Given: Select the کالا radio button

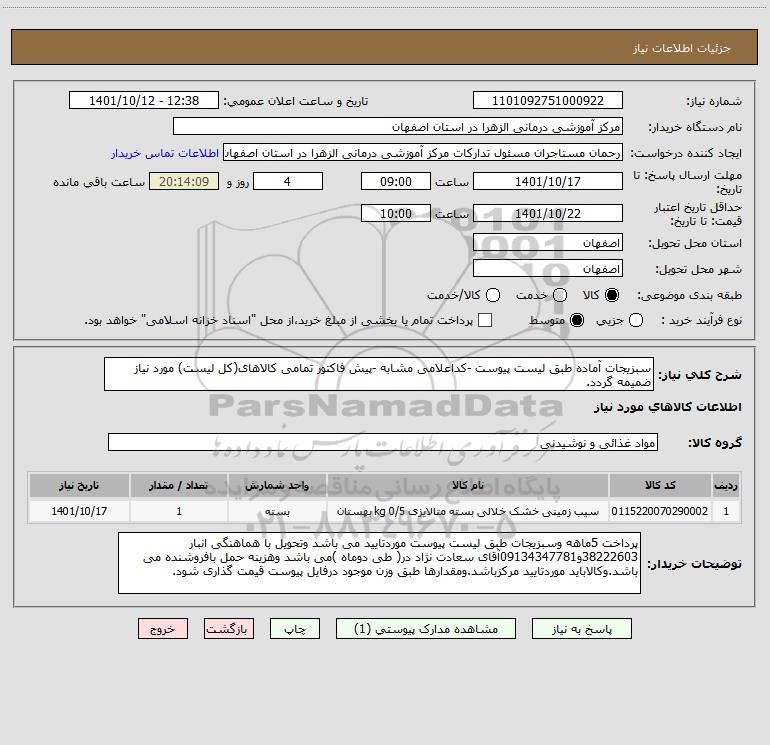Looking at the screenshot, I should point(612,295).
